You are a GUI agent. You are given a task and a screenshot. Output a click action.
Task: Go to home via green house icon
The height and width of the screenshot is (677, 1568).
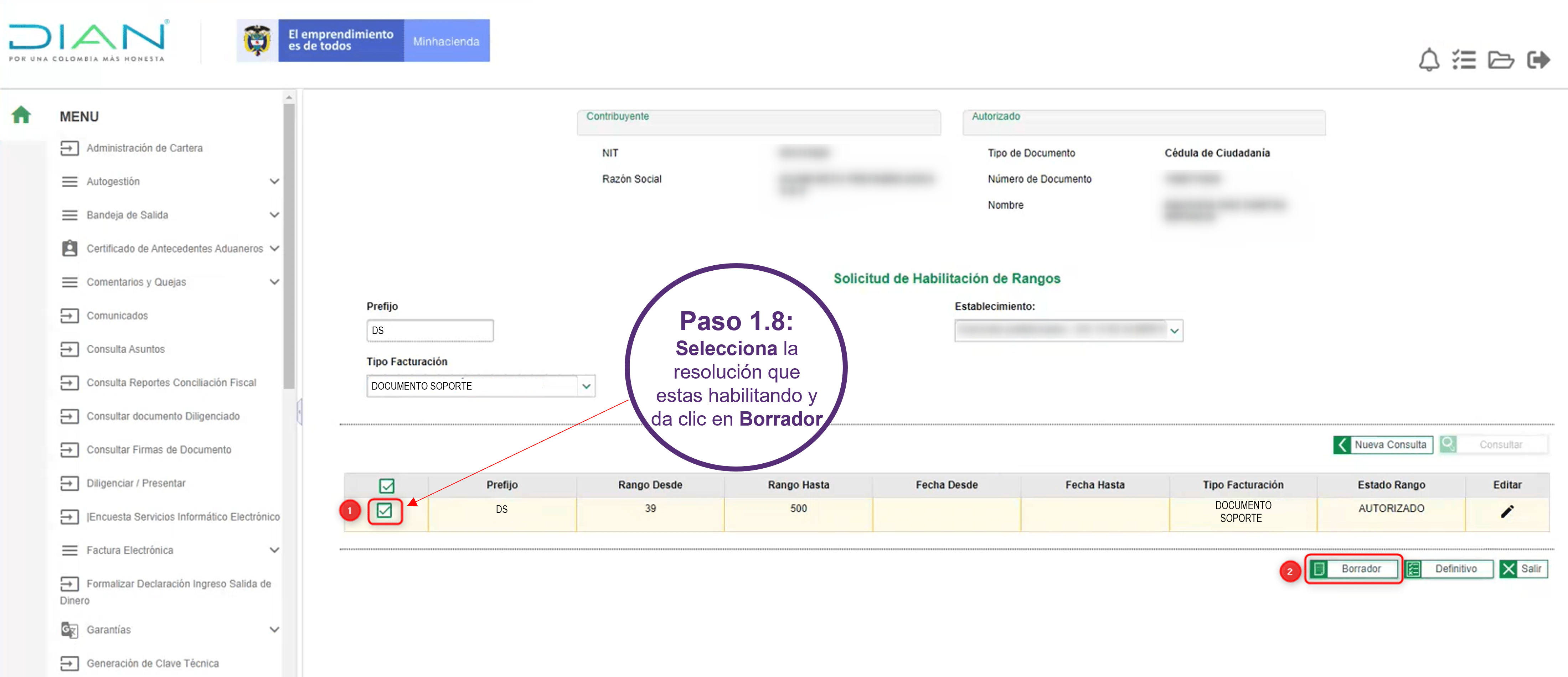21,114
